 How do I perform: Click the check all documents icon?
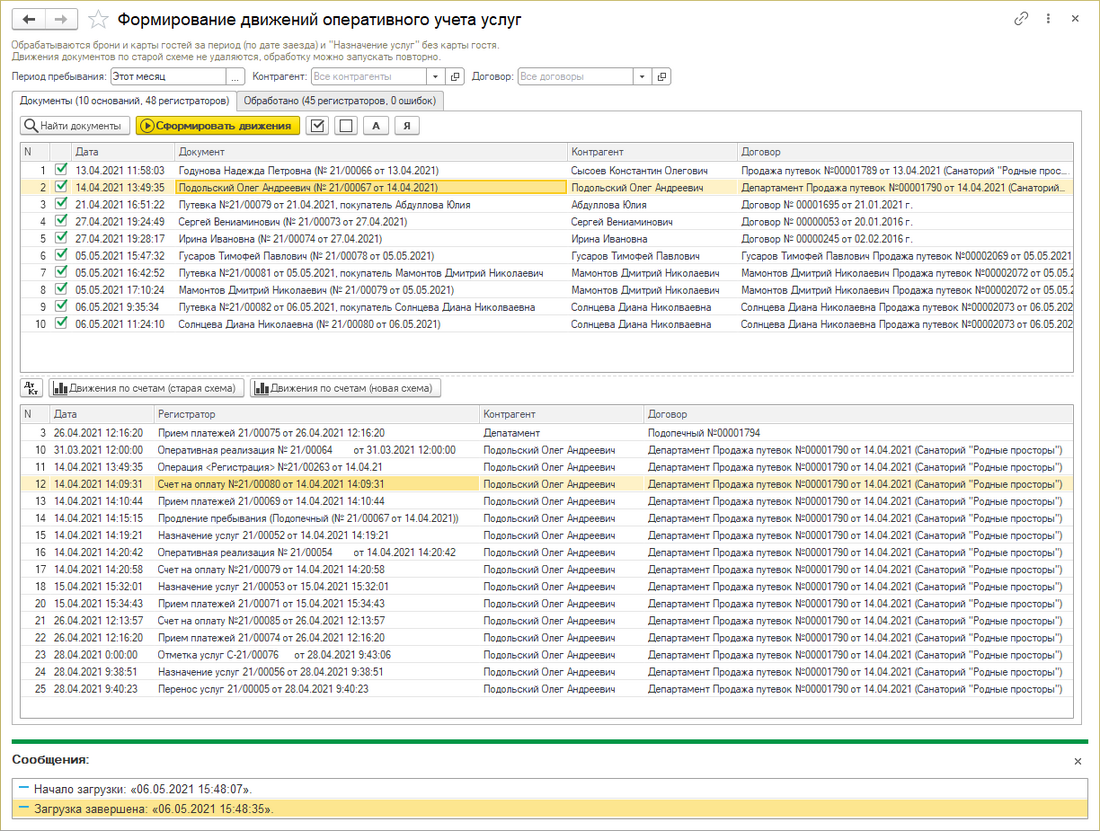point(318,126)
